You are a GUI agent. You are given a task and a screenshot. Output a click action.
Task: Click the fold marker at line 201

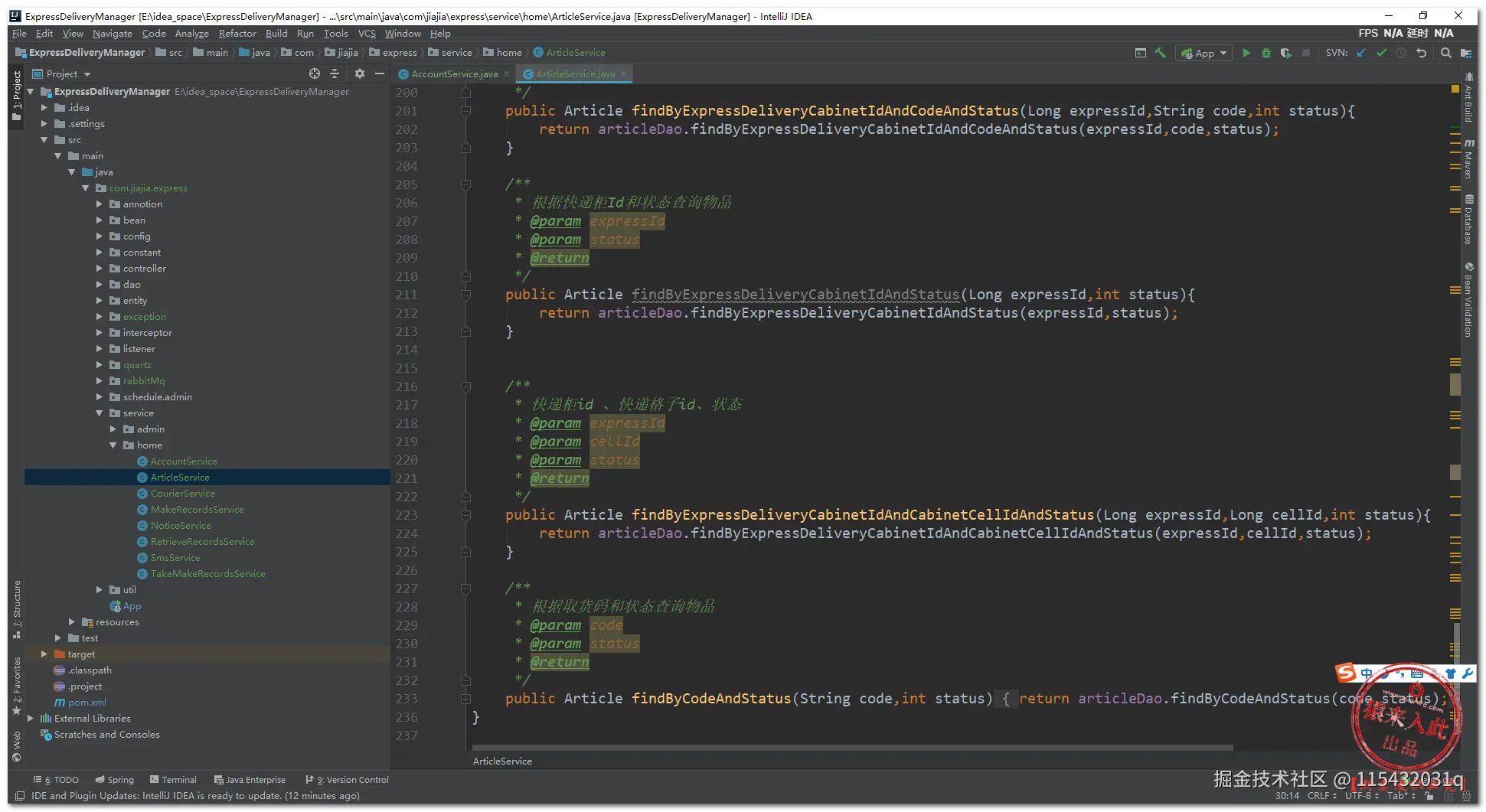[x=465, y=111]
